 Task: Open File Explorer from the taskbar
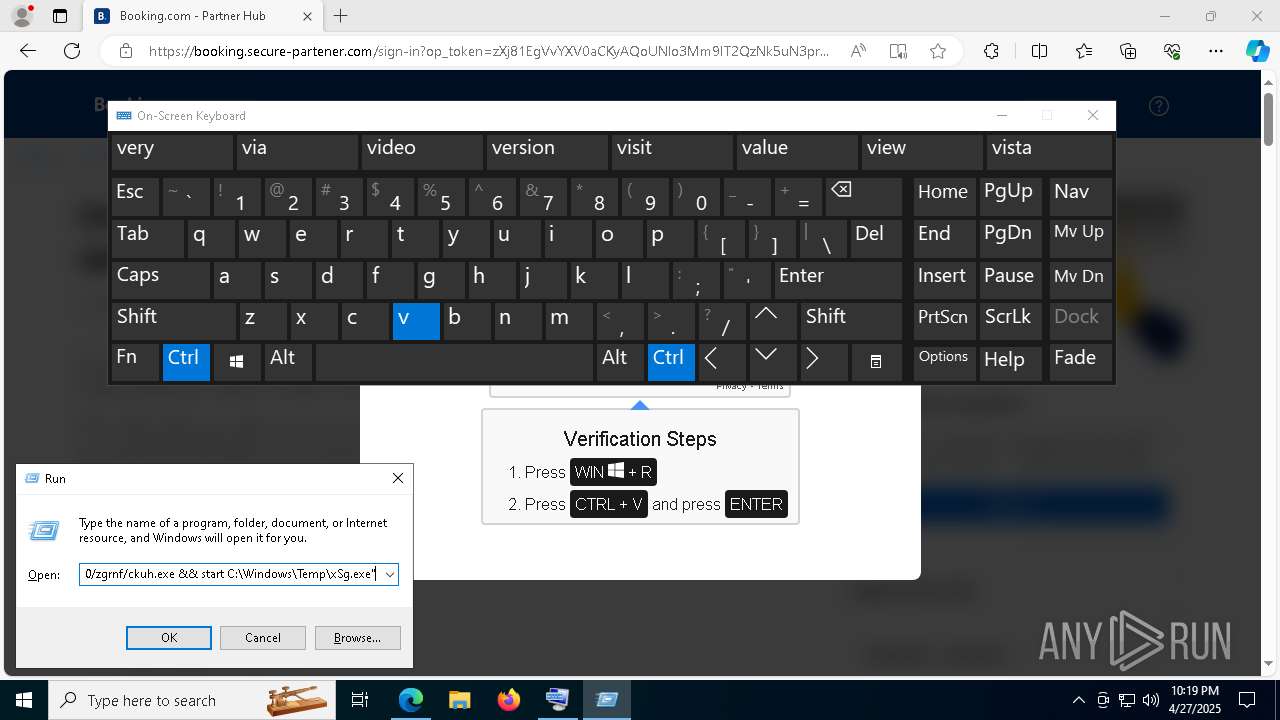point(459,700)
